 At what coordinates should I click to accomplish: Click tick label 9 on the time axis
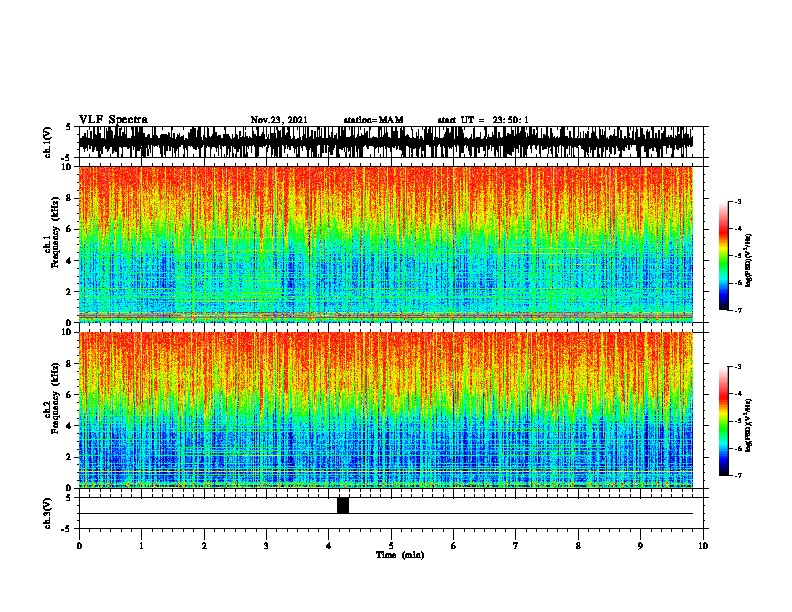[x=640, y=546]
